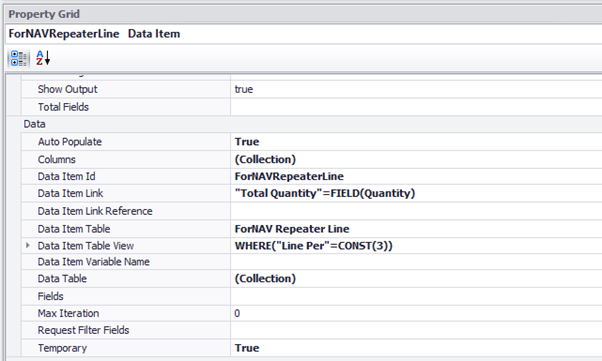Click the Property Grid panel title
The width and height of the screenshot is (602, 361).
pos(44,14)
